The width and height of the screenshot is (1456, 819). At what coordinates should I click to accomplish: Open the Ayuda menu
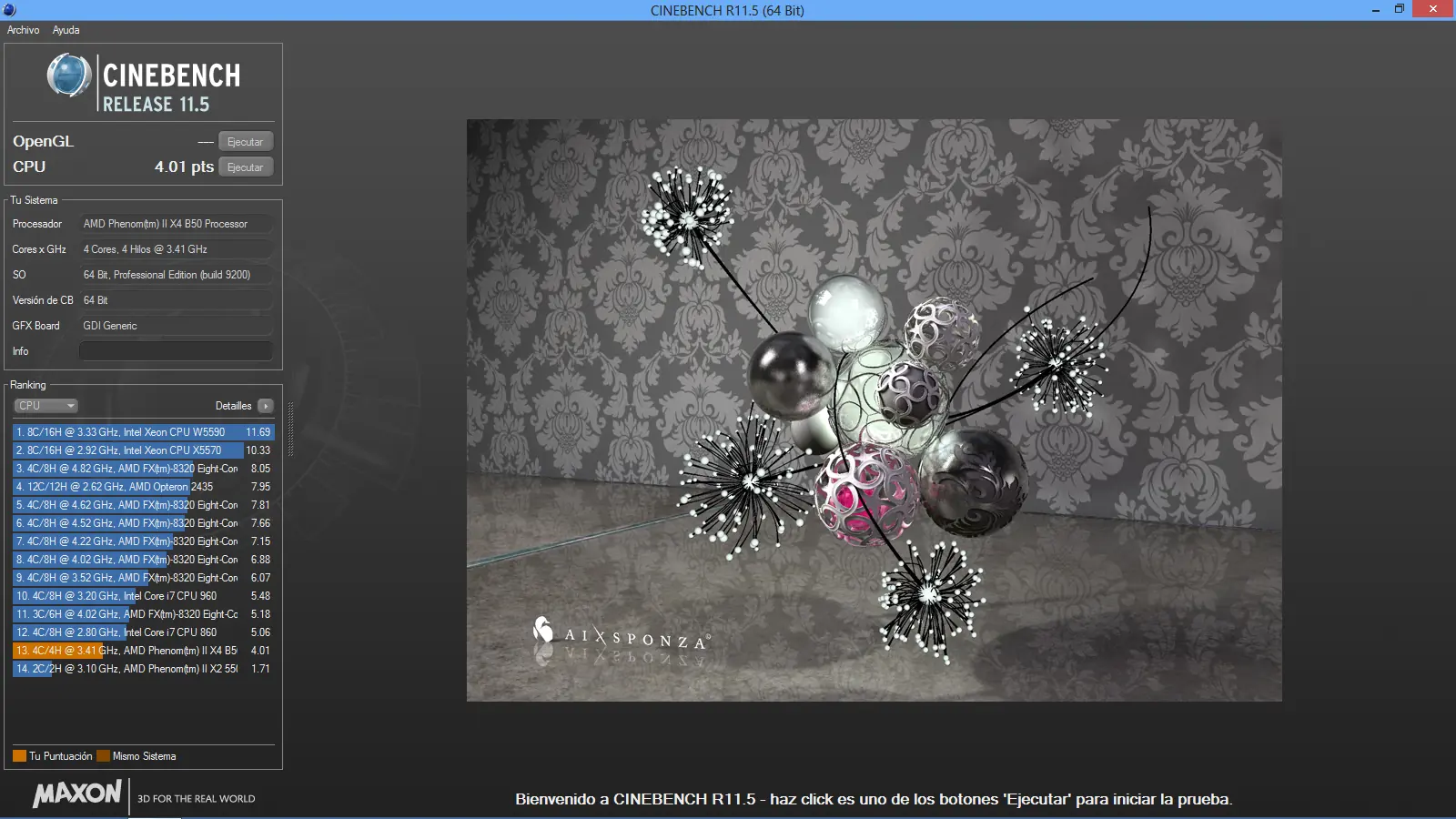pos(66,30)
